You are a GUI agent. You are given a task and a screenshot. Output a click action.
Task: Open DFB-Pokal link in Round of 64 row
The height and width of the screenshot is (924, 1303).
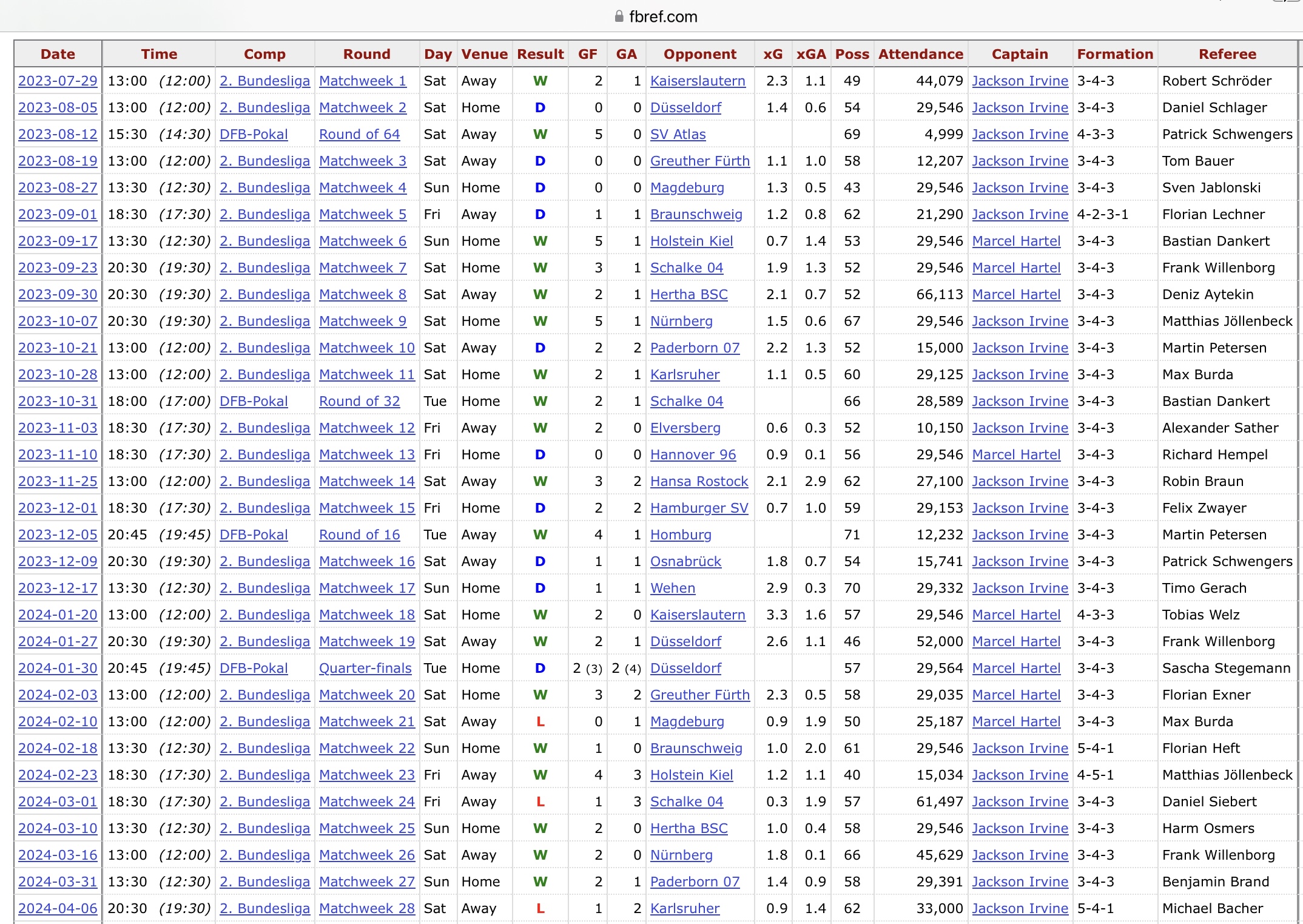pos(254,134)
